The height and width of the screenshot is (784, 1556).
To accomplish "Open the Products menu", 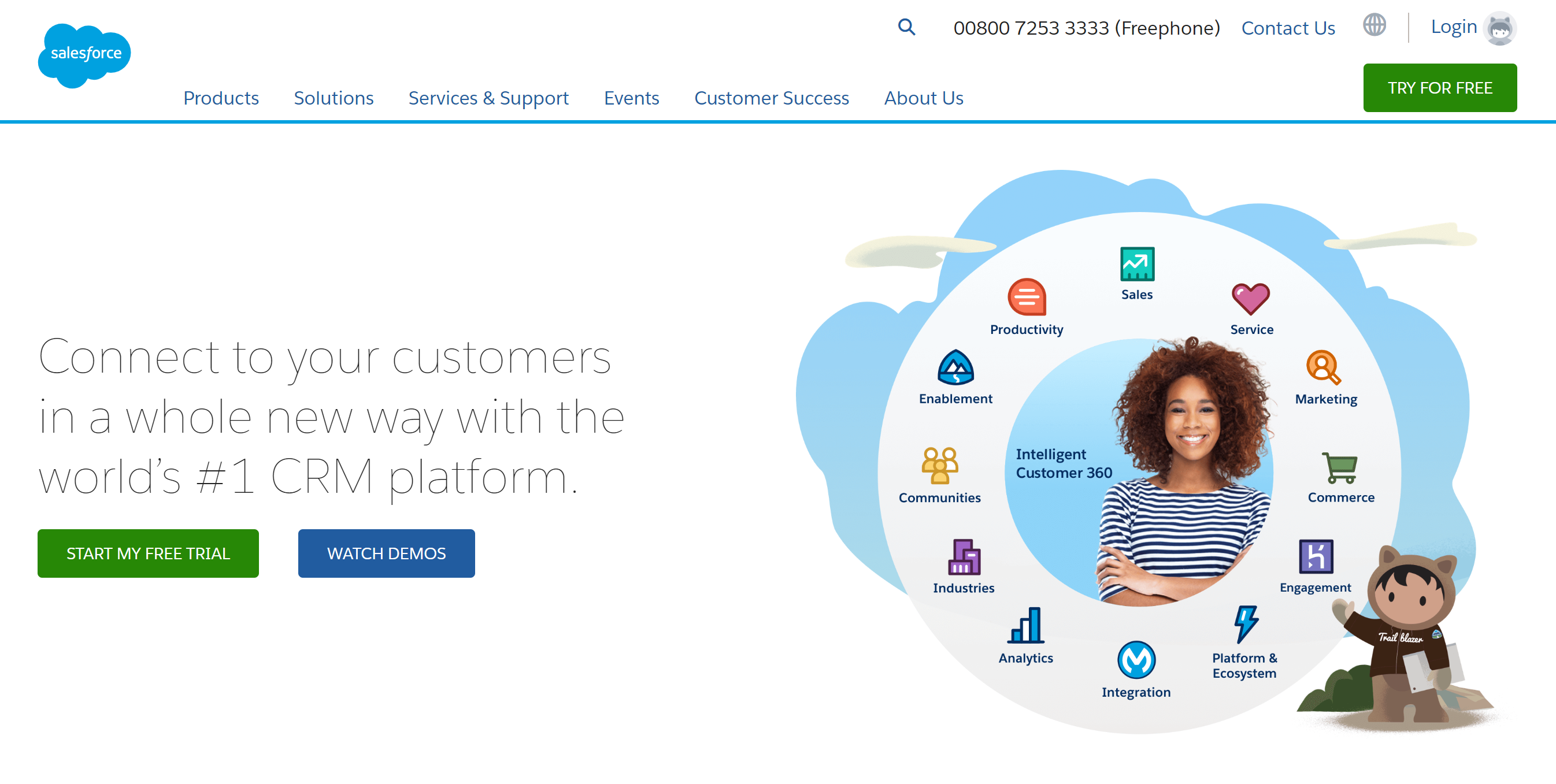I will (221, 98).
